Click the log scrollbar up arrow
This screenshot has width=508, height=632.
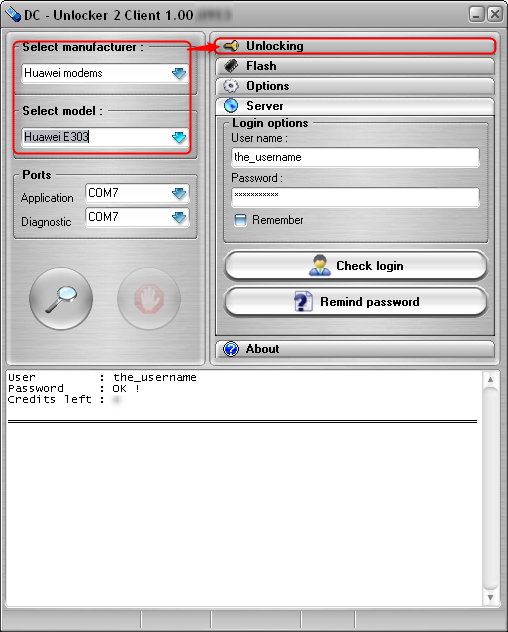pos(490,379)
